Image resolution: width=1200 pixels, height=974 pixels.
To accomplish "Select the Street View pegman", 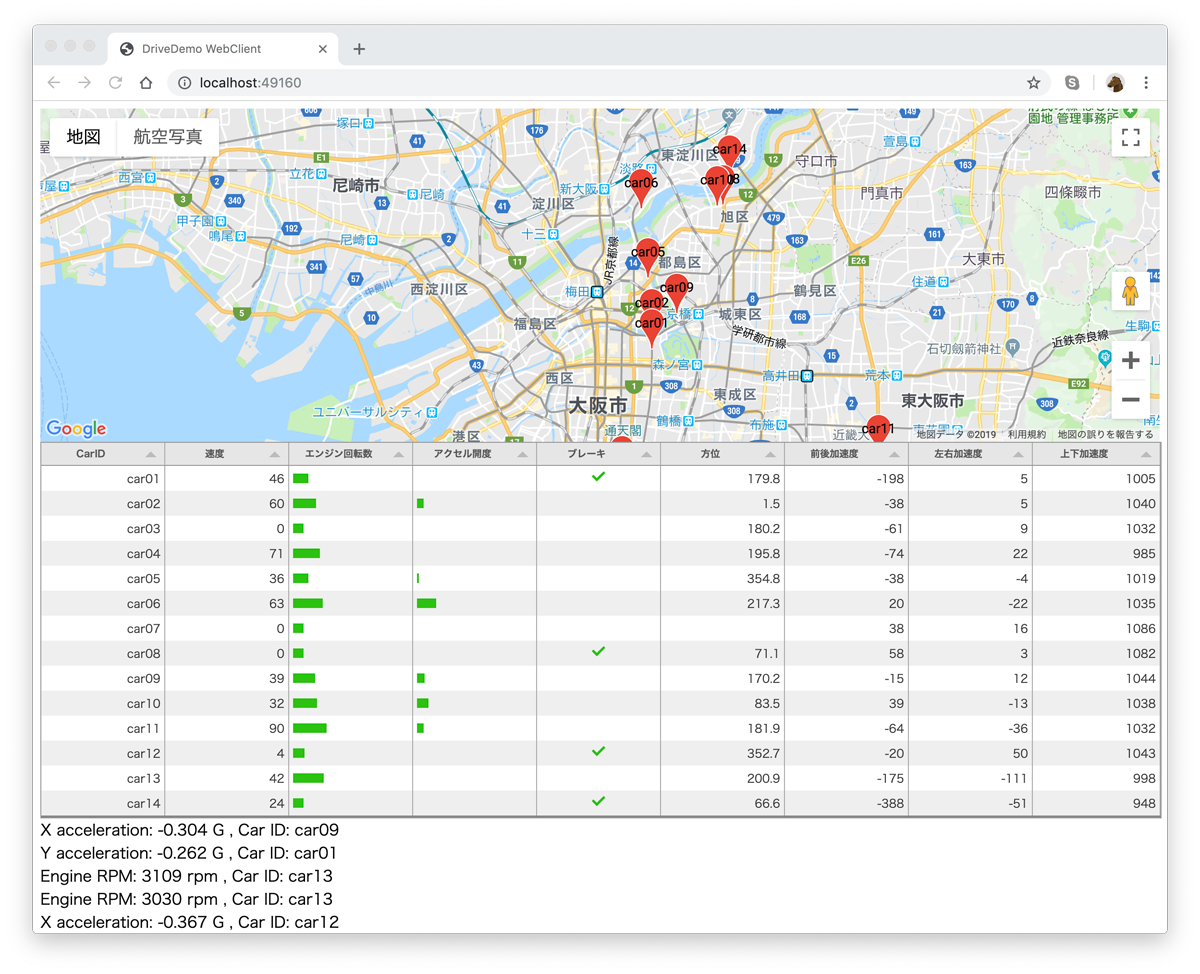I will [1131, 291].
